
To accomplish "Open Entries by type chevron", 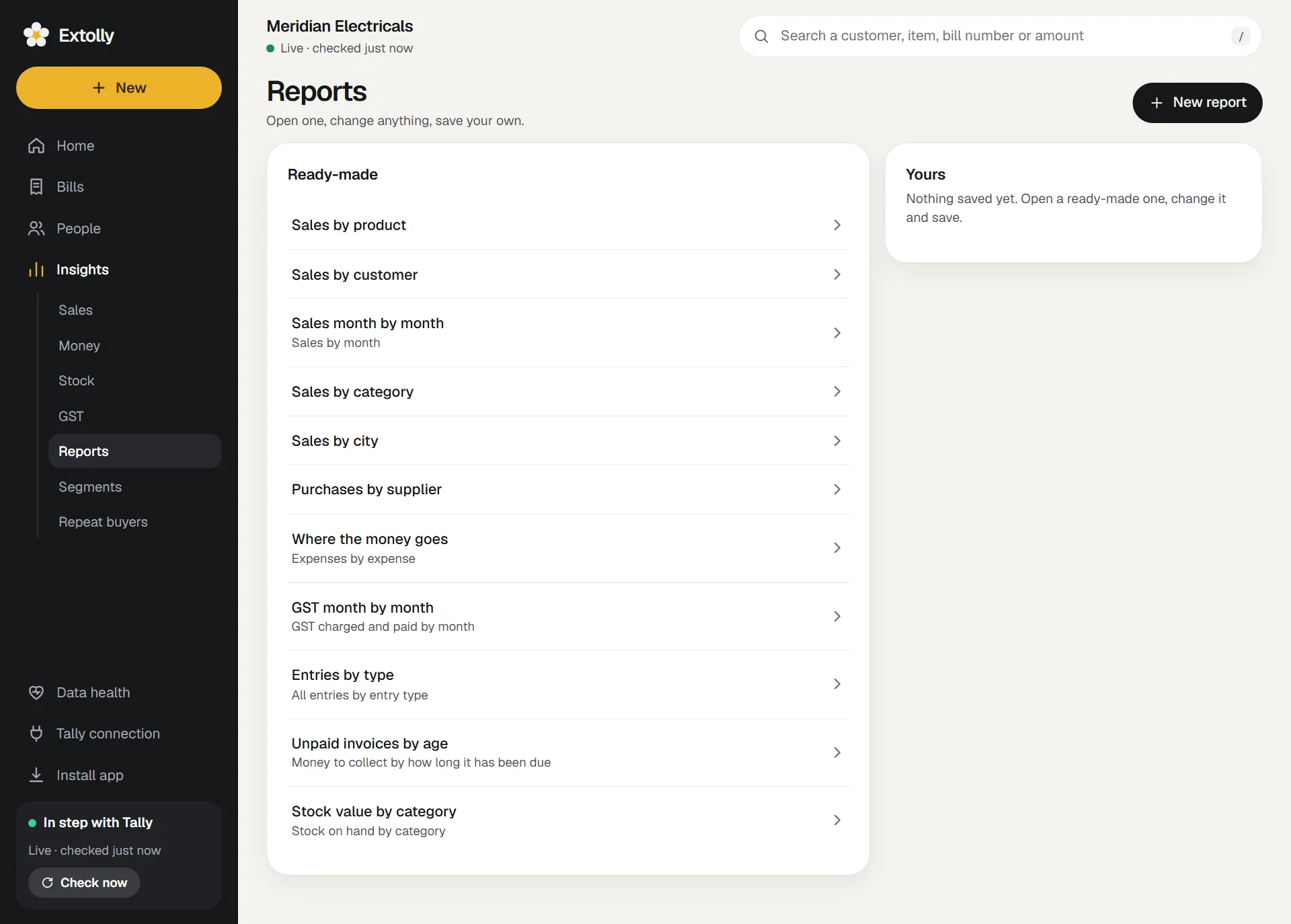I will [837, 684].
